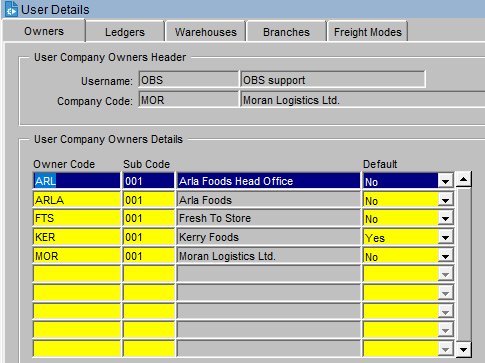Screen dimensions: 485x363
Task: Click the Moran Logistics Ltd. header field
Action: coord(363,100)
